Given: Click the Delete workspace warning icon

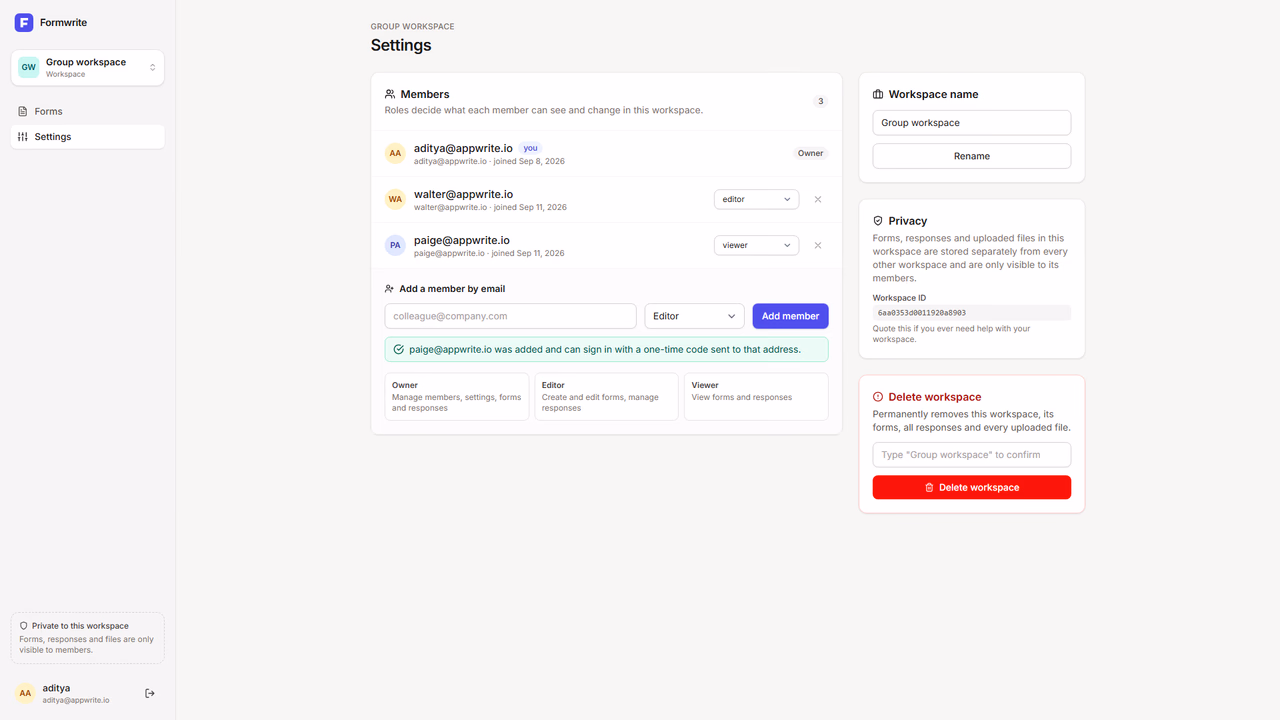Looking at the screenshot, I should tap(878, 397).
